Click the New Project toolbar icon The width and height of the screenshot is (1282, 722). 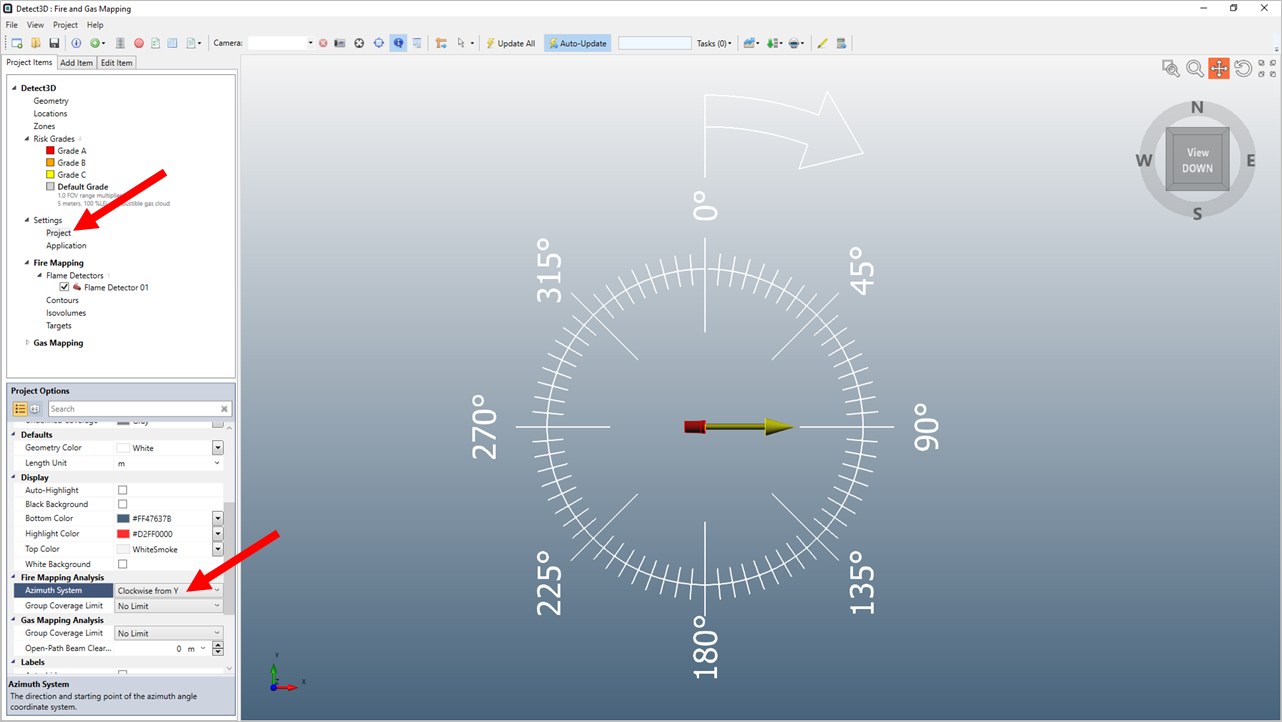tap(17, 43)
